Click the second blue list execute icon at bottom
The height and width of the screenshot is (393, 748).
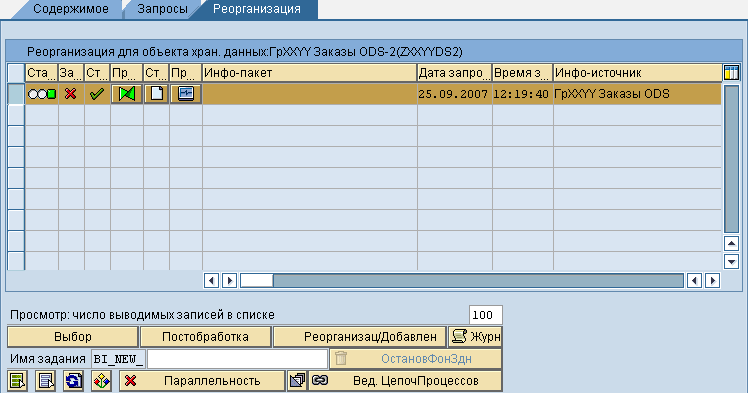(x=46, y=381)
